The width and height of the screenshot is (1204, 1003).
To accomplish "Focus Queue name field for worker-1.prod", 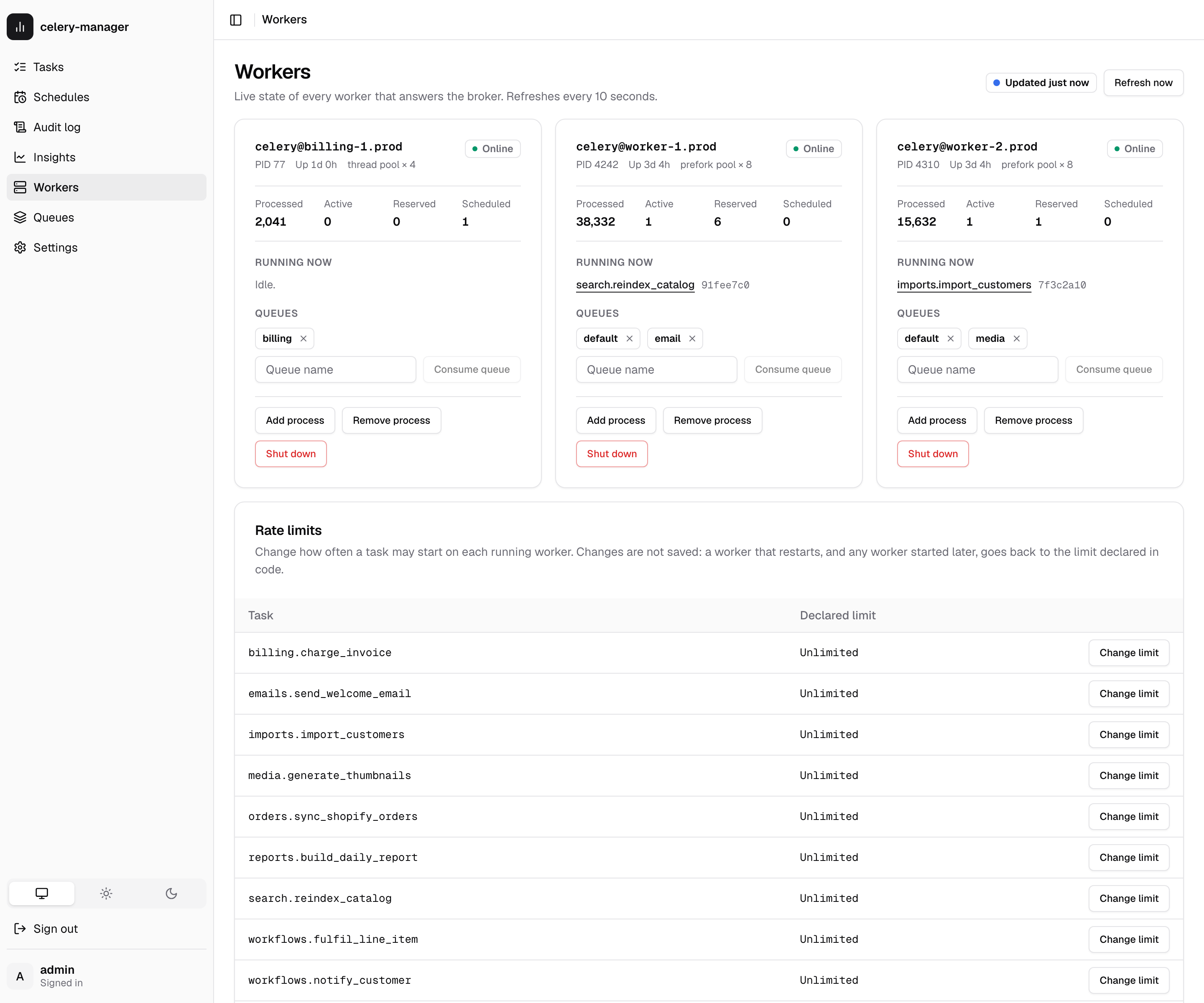I will click(x=656, y=370).
